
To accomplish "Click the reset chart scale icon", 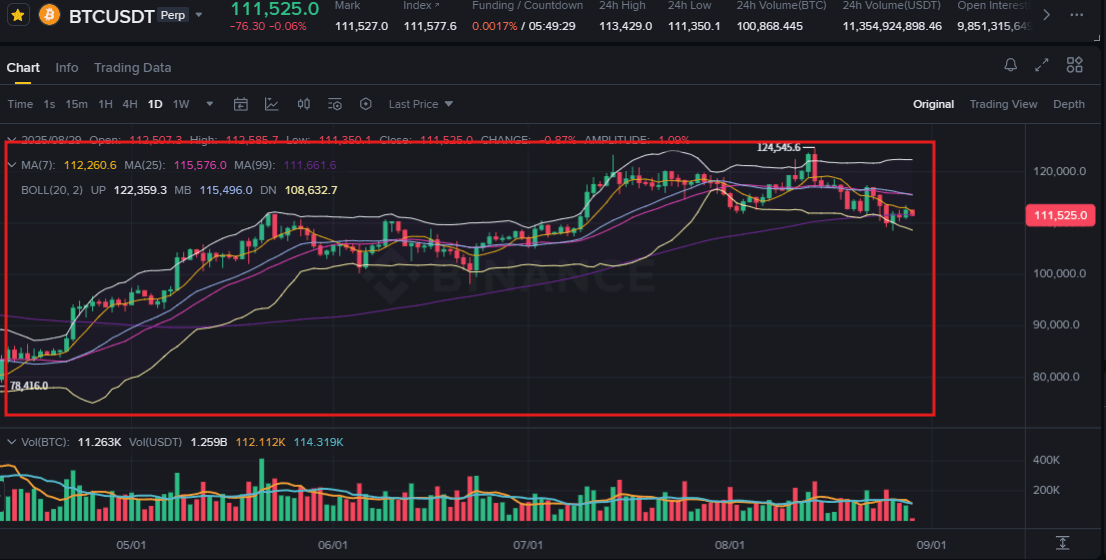I will click(x=1063, y=543).
